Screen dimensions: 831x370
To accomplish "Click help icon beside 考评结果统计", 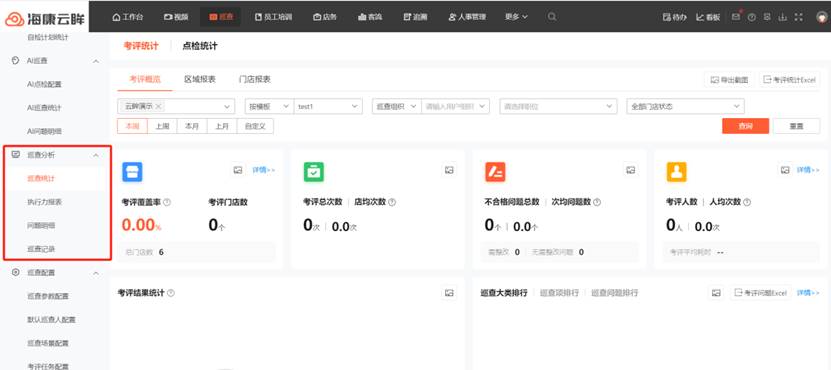I will [x=171, y=293].
